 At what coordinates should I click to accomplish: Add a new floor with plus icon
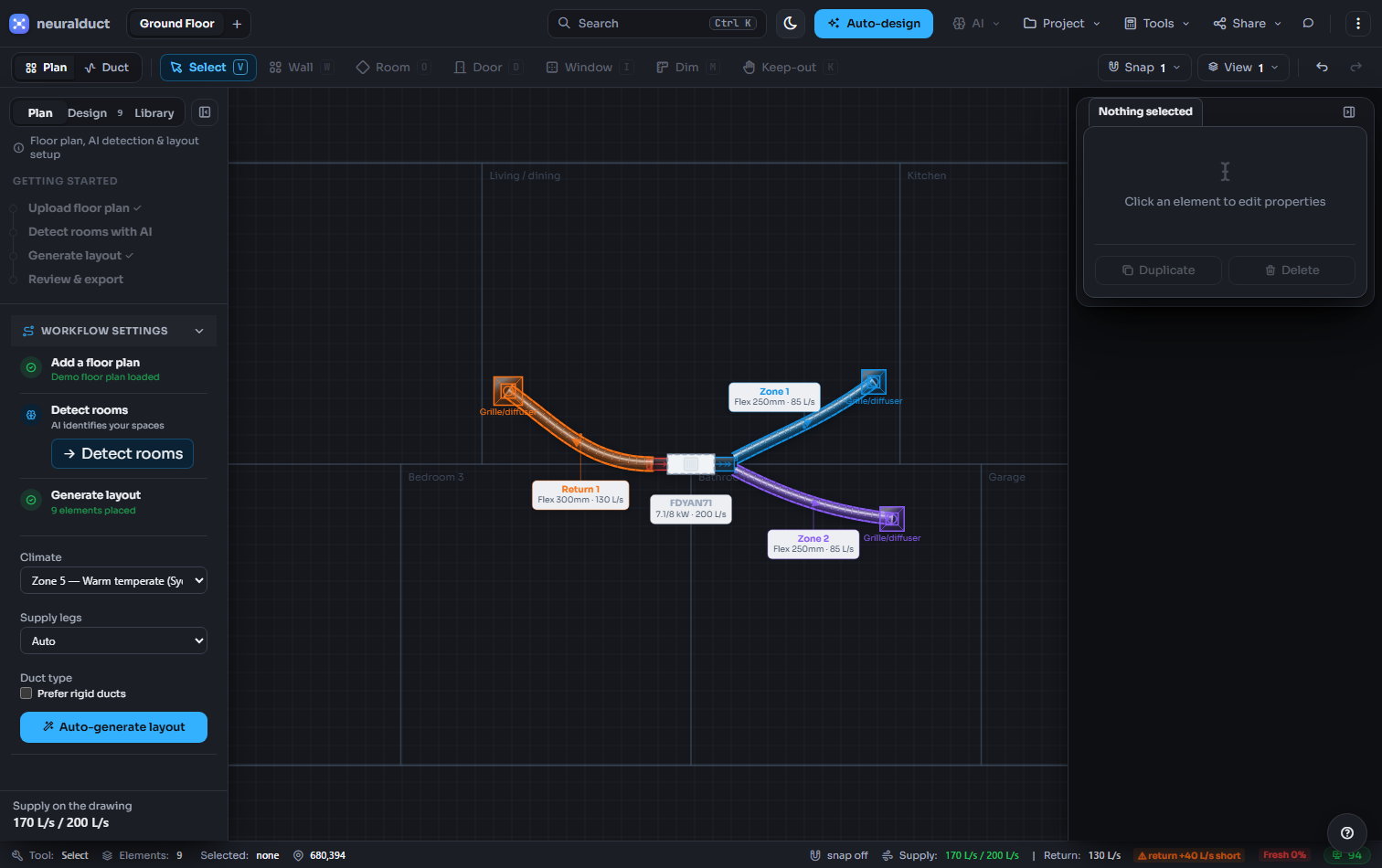(237, 24)
